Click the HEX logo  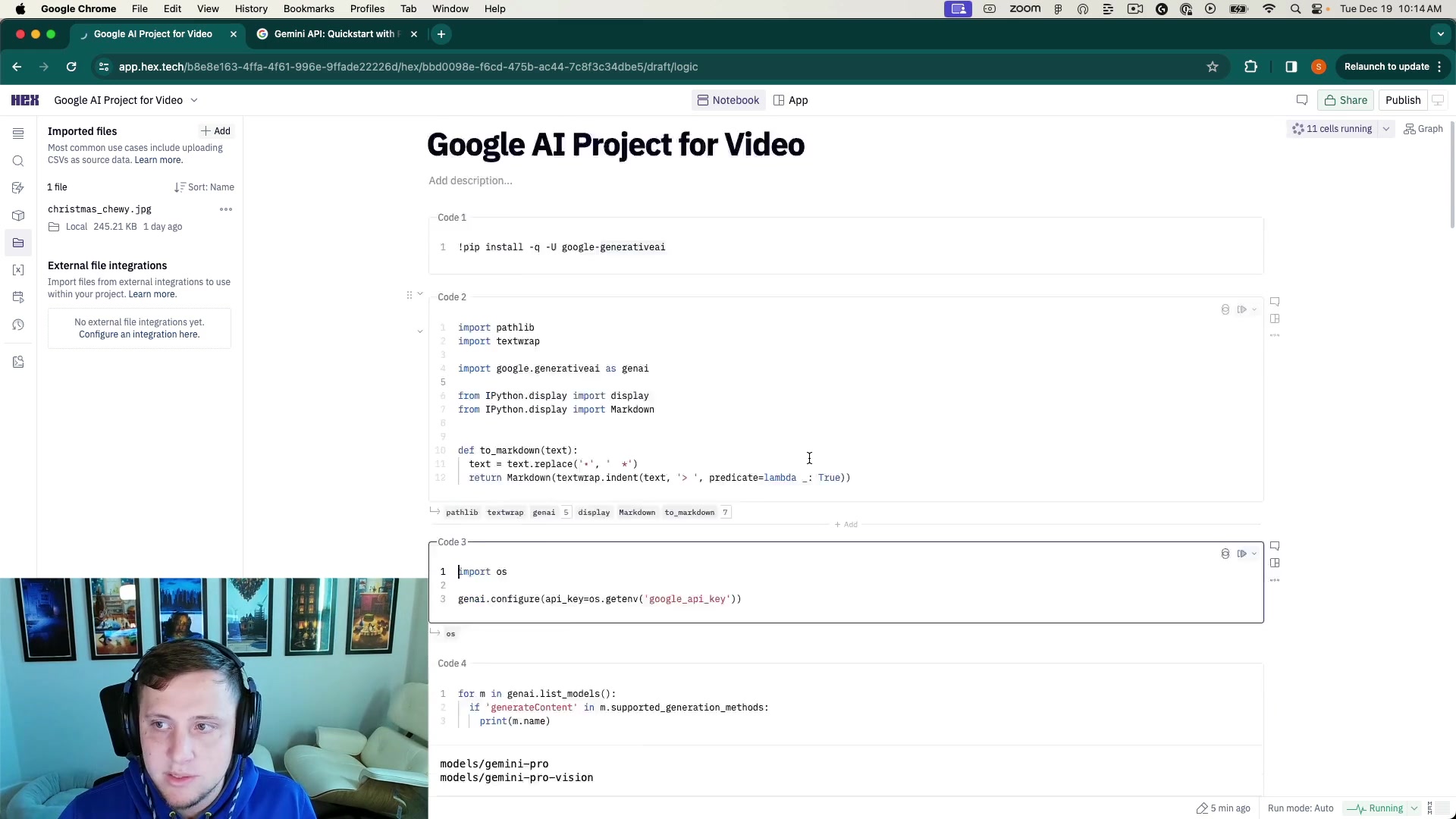(x=25, y=100)
